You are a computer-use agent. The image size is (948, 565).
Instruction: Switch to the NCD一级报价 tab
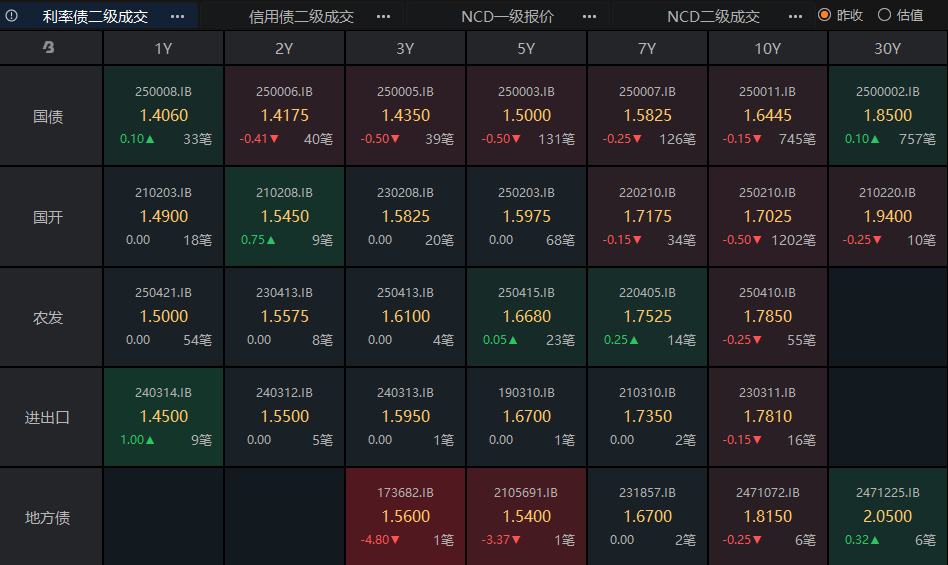[507, 16]
